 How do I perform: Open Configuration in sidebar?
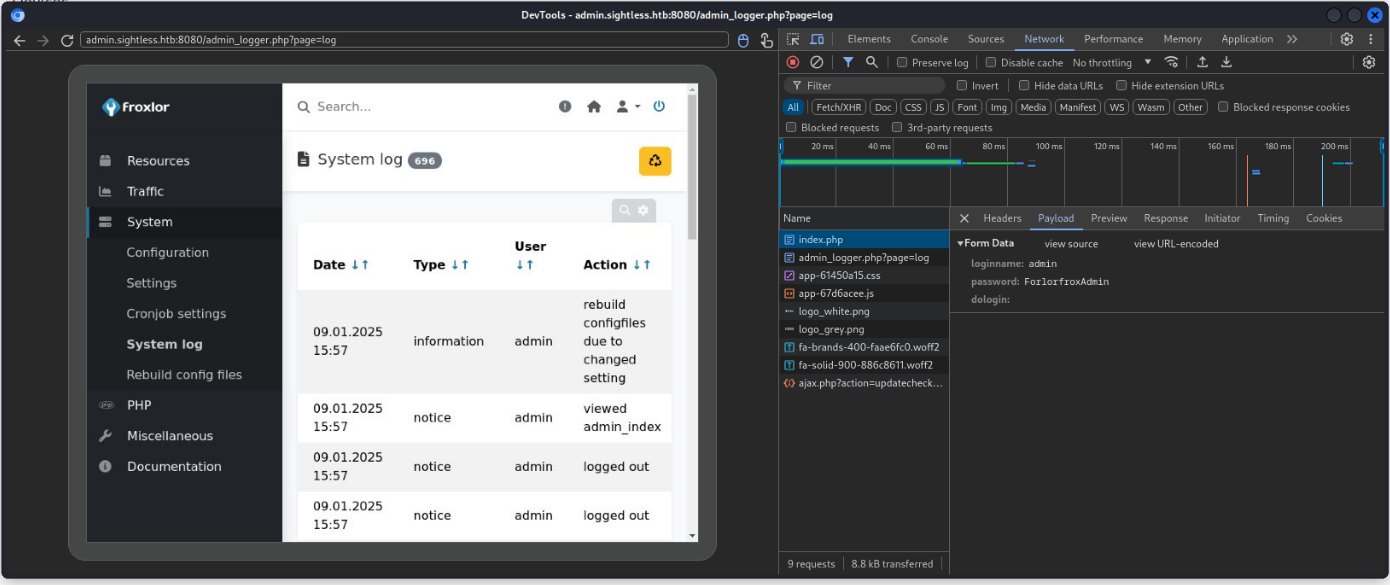pyautogui.click(x=167, y=253)
